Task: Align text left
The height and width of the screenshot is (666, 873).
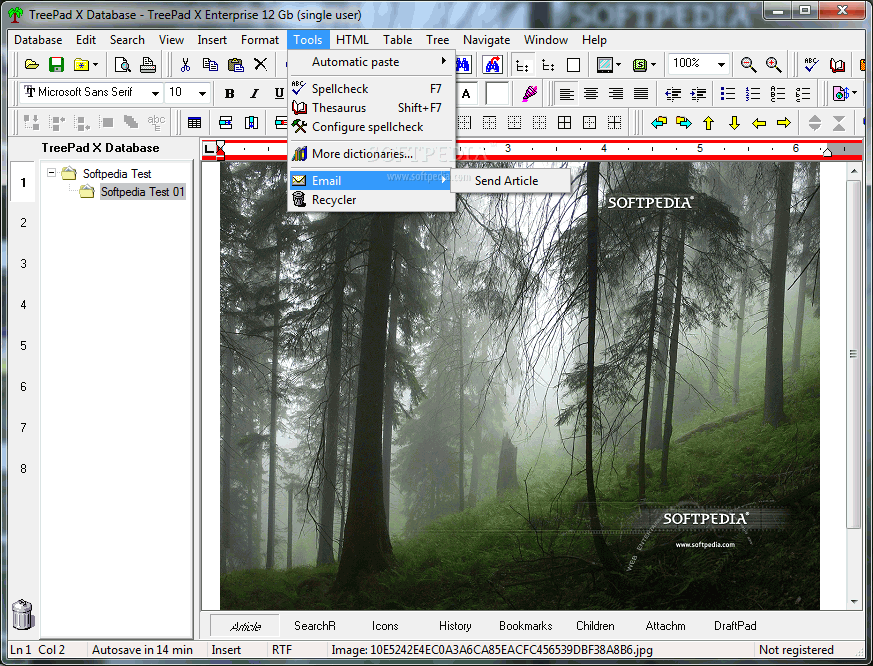Action: click(566, 94)
